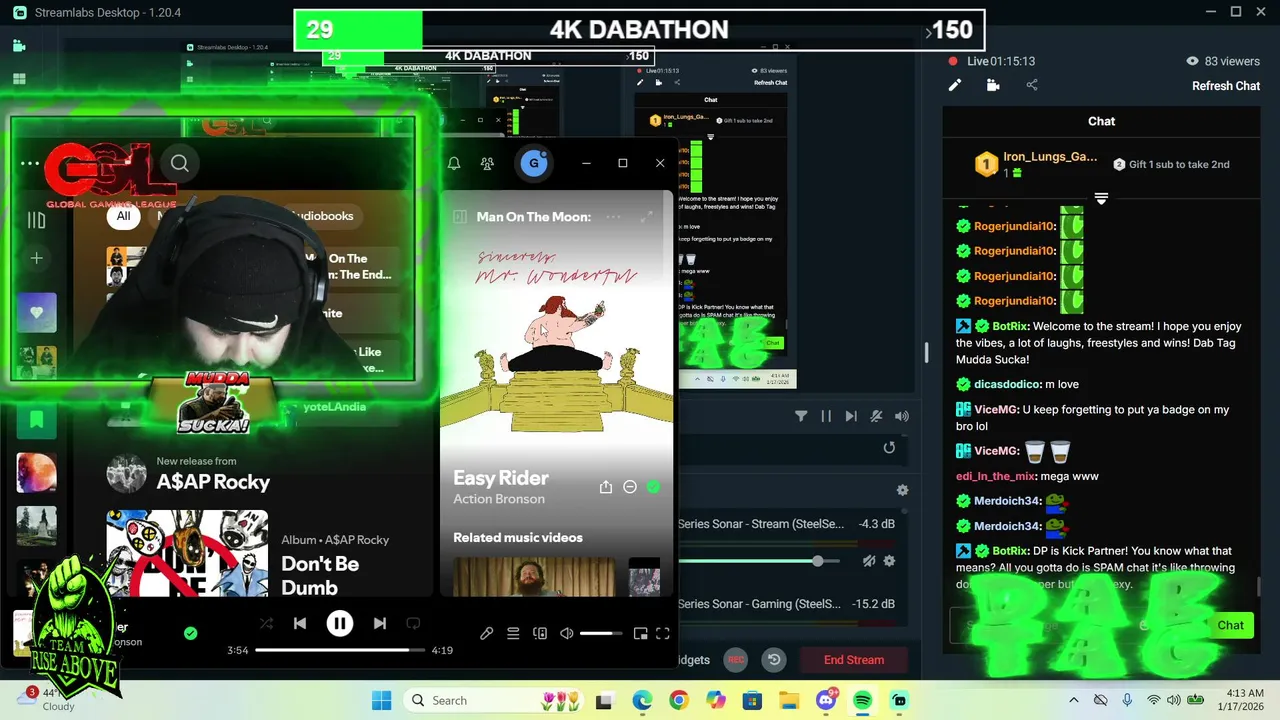This screenshot has height=720, width=1280.
Task: Start recording with REC button
Action: coord(736,660)
